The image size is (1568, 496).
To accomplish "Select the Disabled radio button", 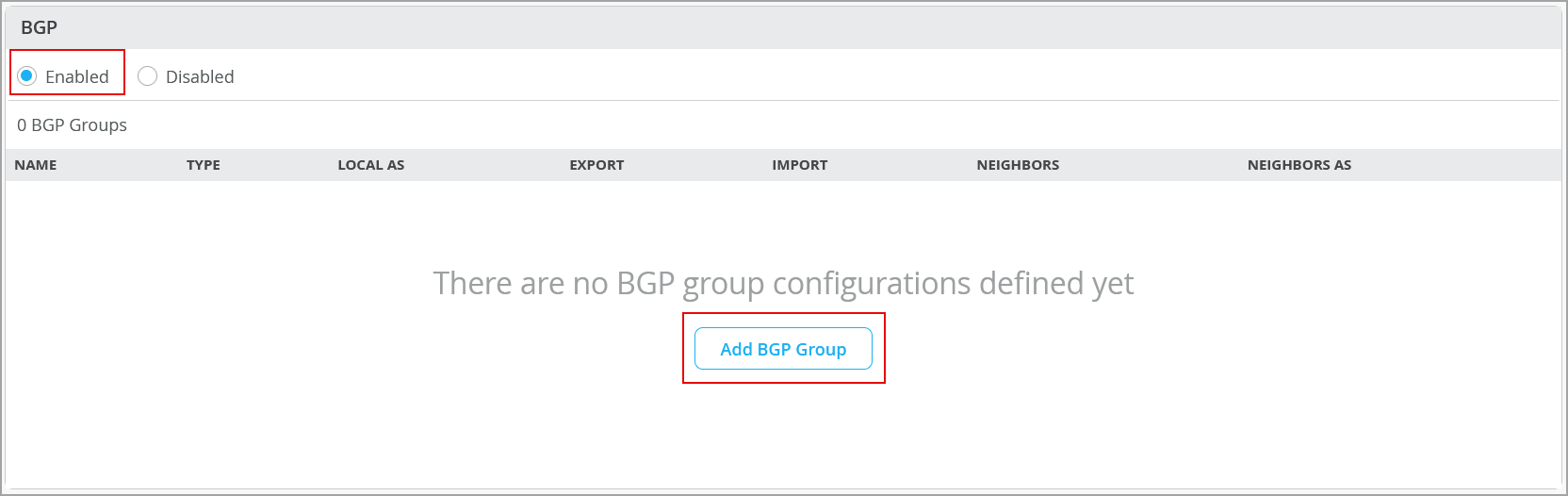I will pos(148,76).
